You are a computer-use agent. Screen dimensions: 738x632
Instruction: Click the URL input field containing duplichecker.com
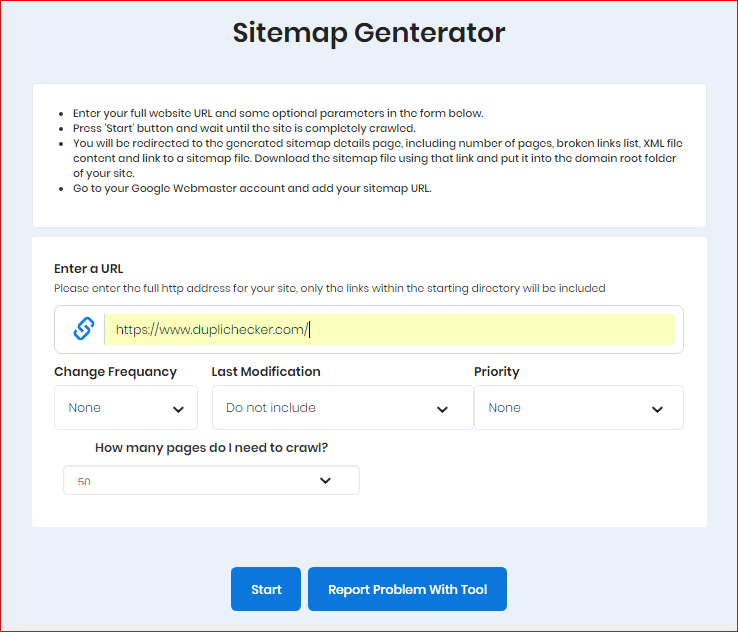pyautogui.click(x=389, y=329)
